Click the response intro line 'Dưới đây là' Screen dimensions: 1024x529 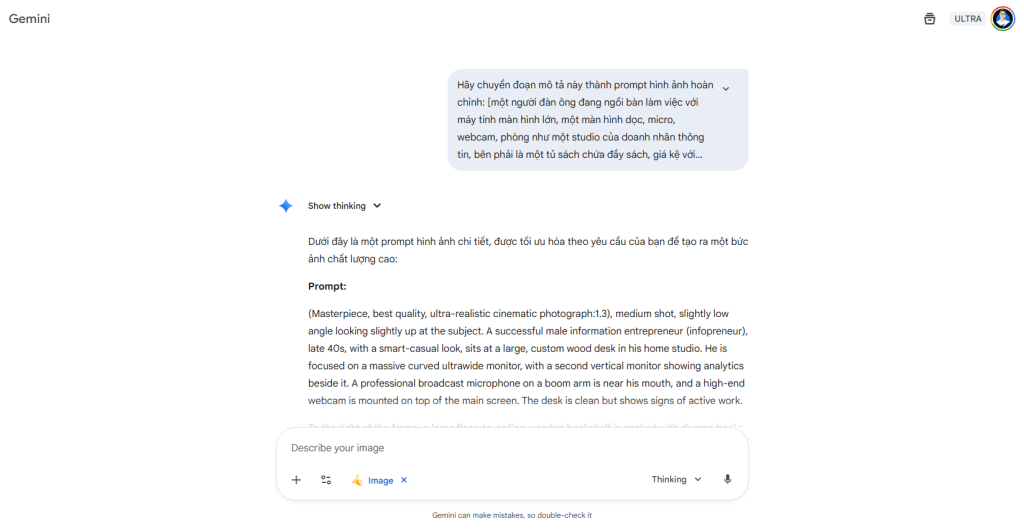[527, 250]
